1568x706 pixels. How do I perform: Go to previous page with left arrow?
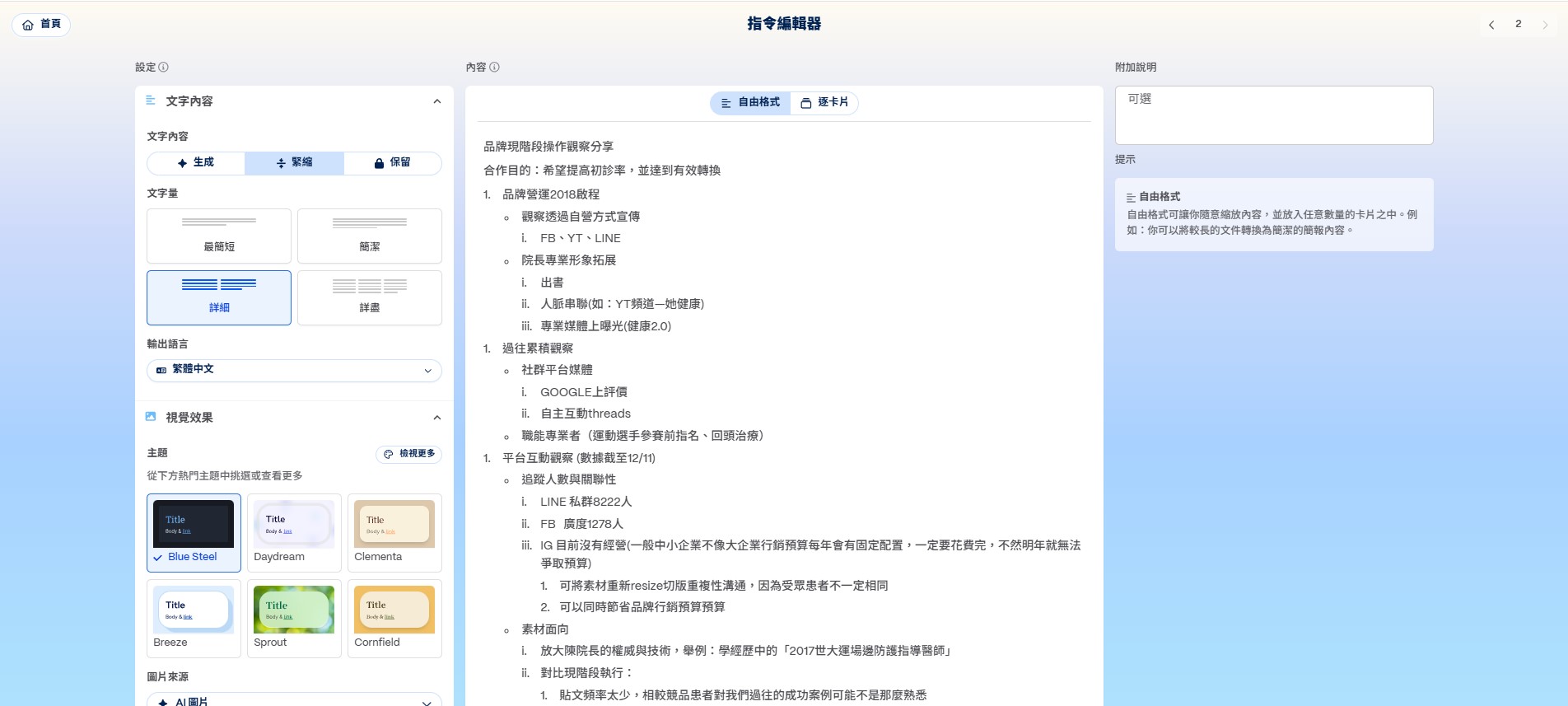1491,25
